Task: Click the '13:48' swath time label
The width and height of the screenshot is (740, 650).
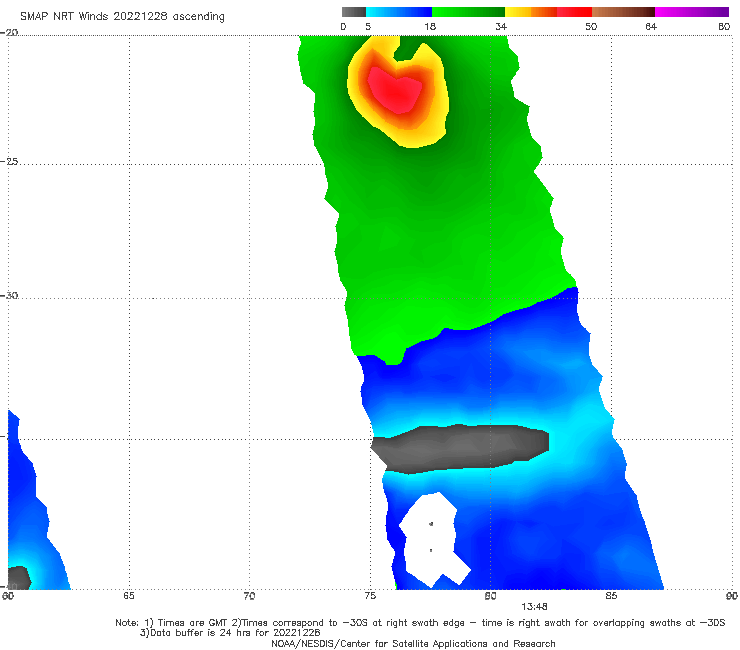Action: (x=534, y=607)
